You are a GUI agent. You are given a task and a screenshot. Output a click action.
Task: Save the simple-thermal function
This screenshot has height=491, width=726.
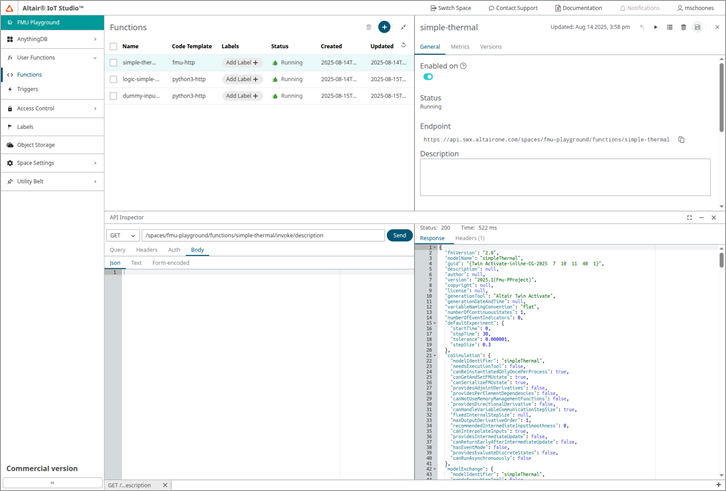coord(698,27)
